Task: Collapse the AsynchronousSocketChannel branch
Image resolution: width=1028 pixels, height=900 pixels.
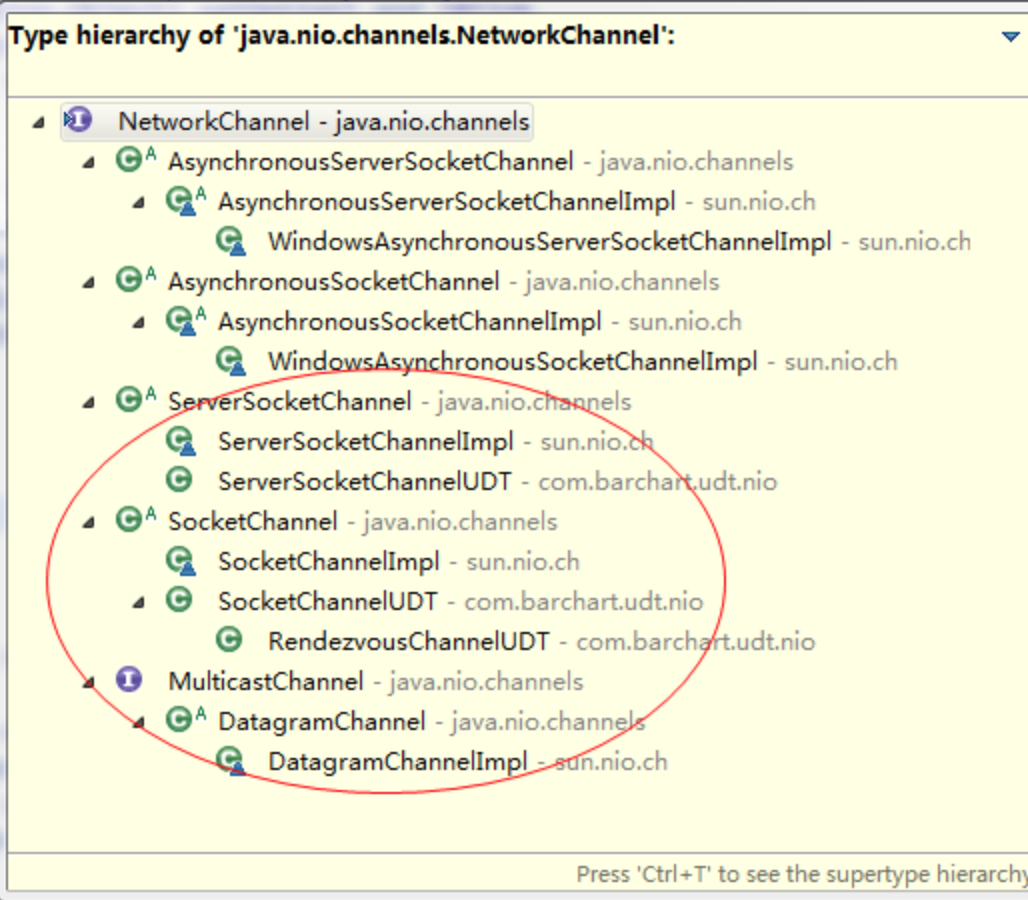Action: point(87,281)
